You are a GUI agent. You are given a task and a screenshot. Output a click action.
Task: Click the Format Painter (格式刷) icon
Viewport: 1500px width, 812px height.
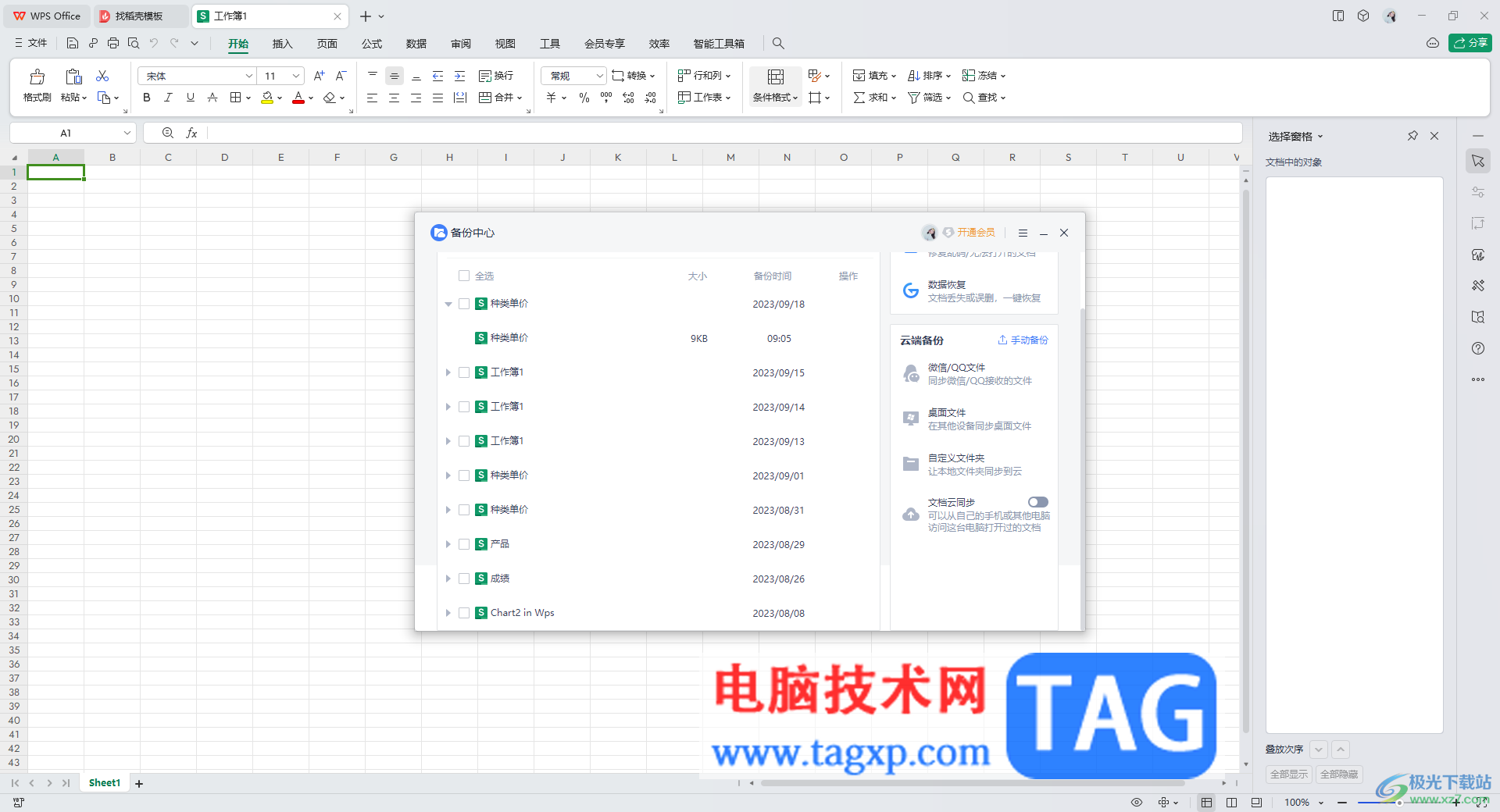point(37,77)
